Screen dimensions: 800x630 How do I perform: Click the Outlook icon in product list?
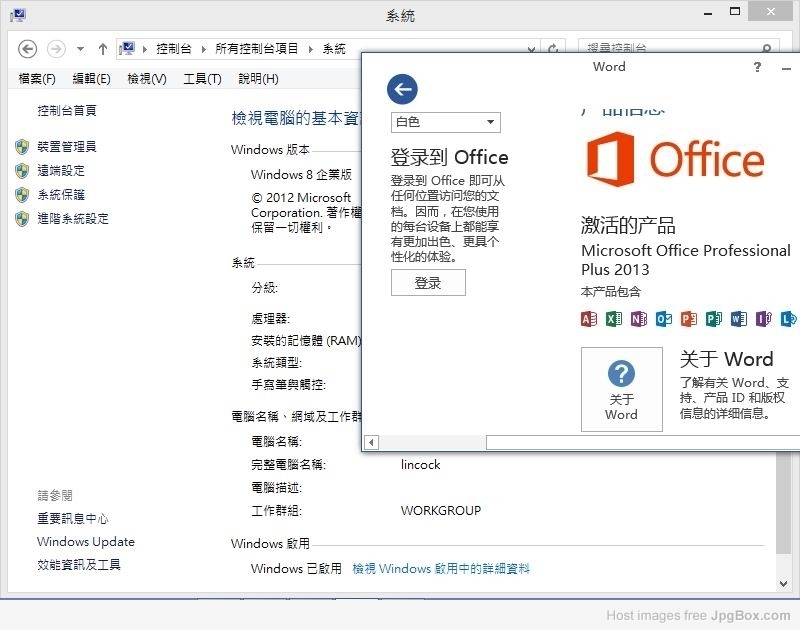pyautogui.click(x=664, y=319)
